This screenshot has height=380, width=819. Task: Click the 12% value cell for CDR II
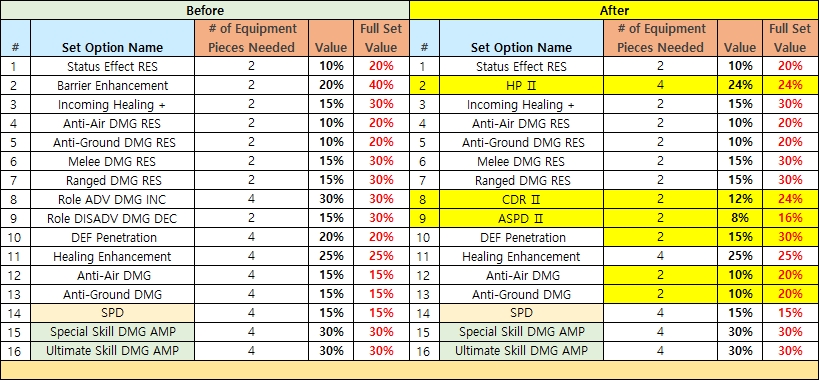tap(740, 199)
